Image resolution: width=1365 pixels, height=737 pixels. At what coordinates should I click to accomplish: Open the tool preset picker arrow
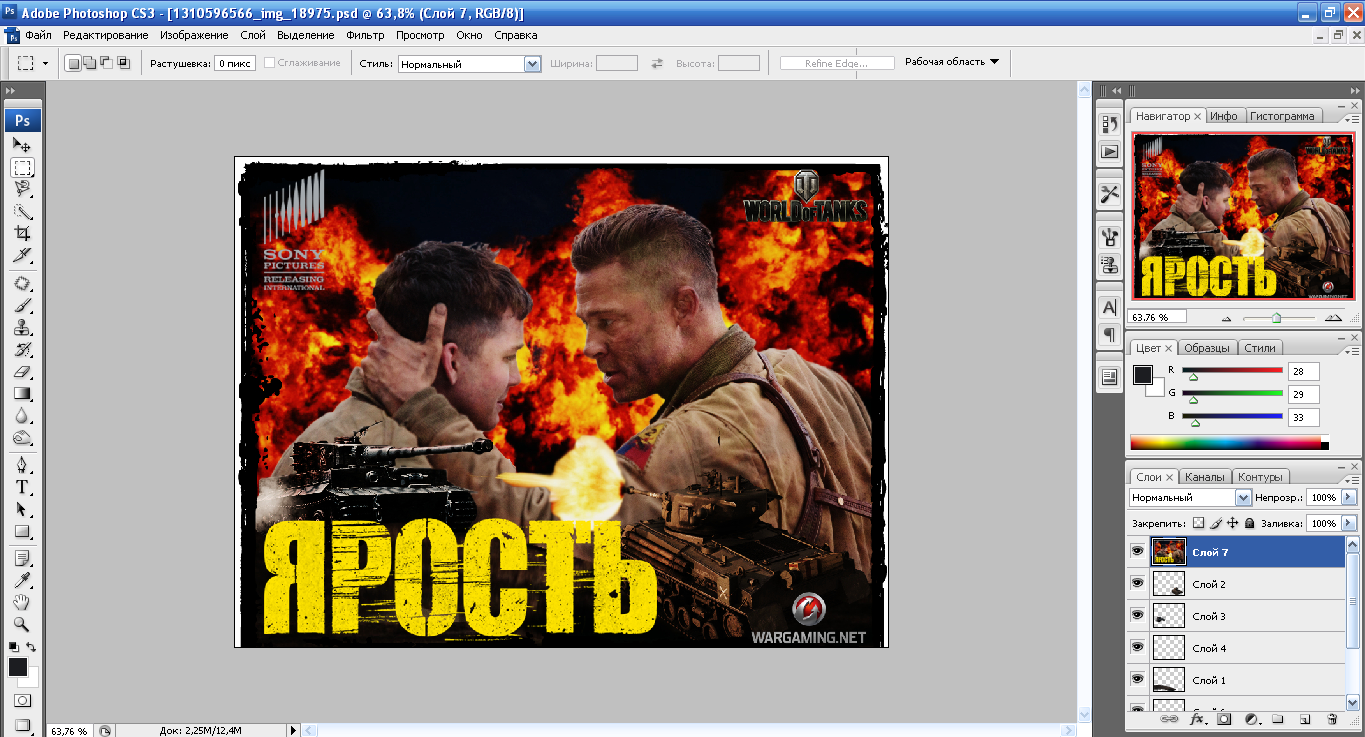45,63
